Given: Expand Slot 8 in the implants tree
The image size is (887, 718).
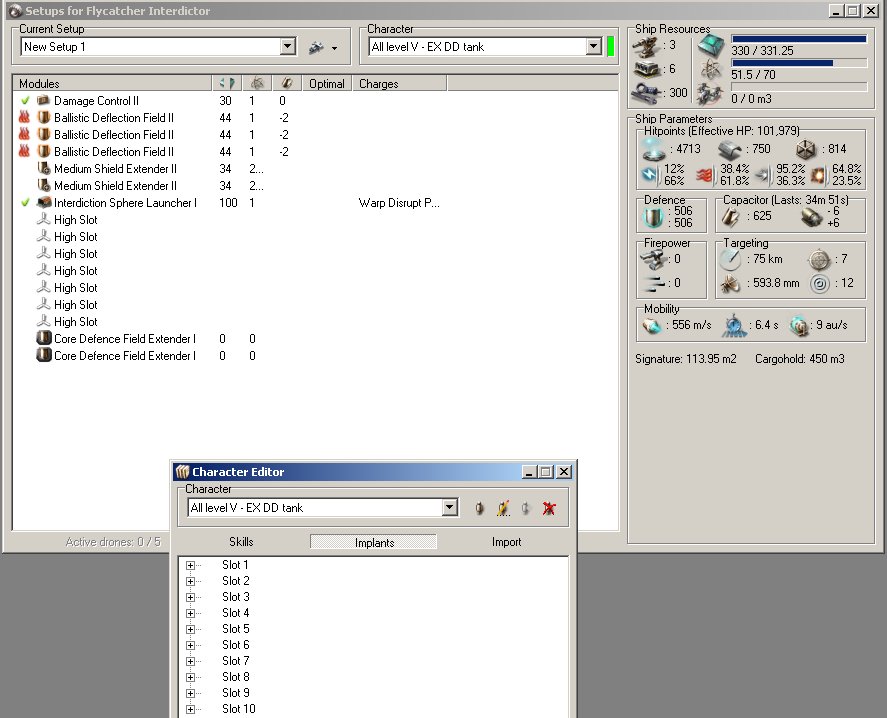Looking at the screenshot, I should (191, 677).
